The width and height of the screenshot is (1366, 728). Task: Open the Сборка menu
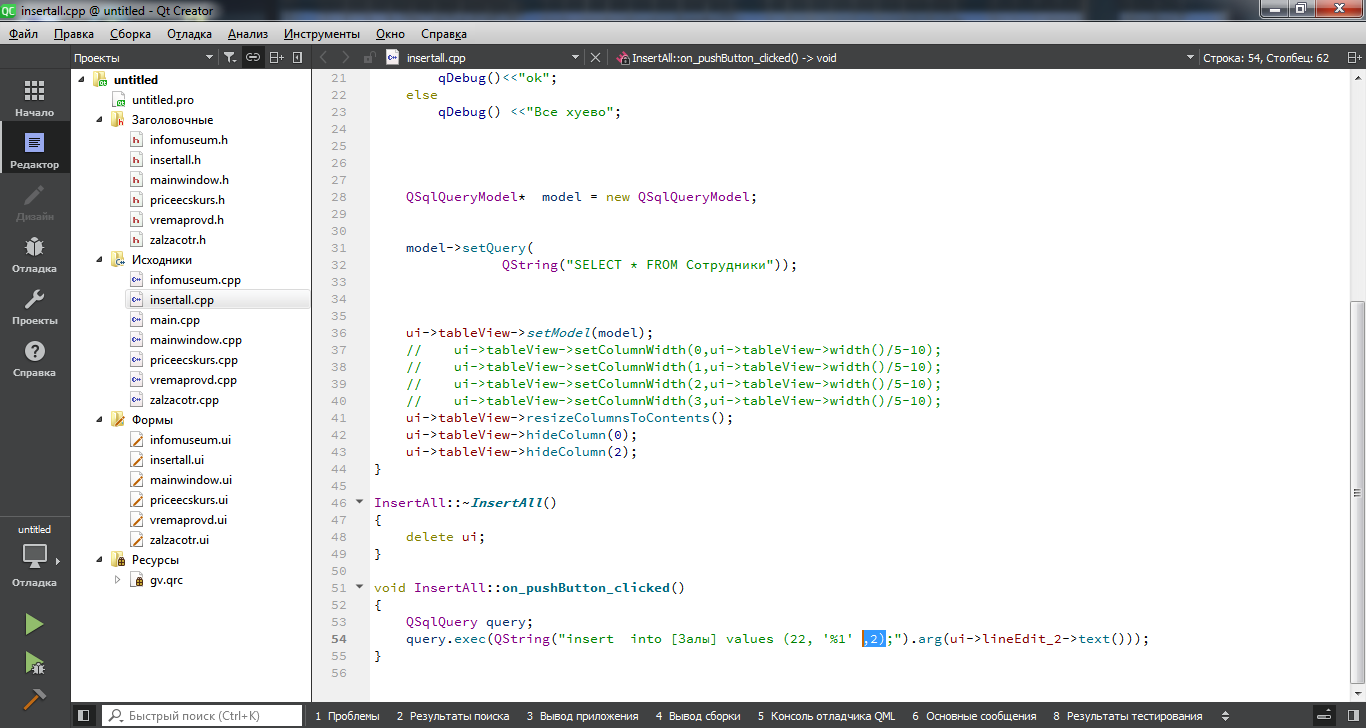pyautogui.click(x=130, y=34)
